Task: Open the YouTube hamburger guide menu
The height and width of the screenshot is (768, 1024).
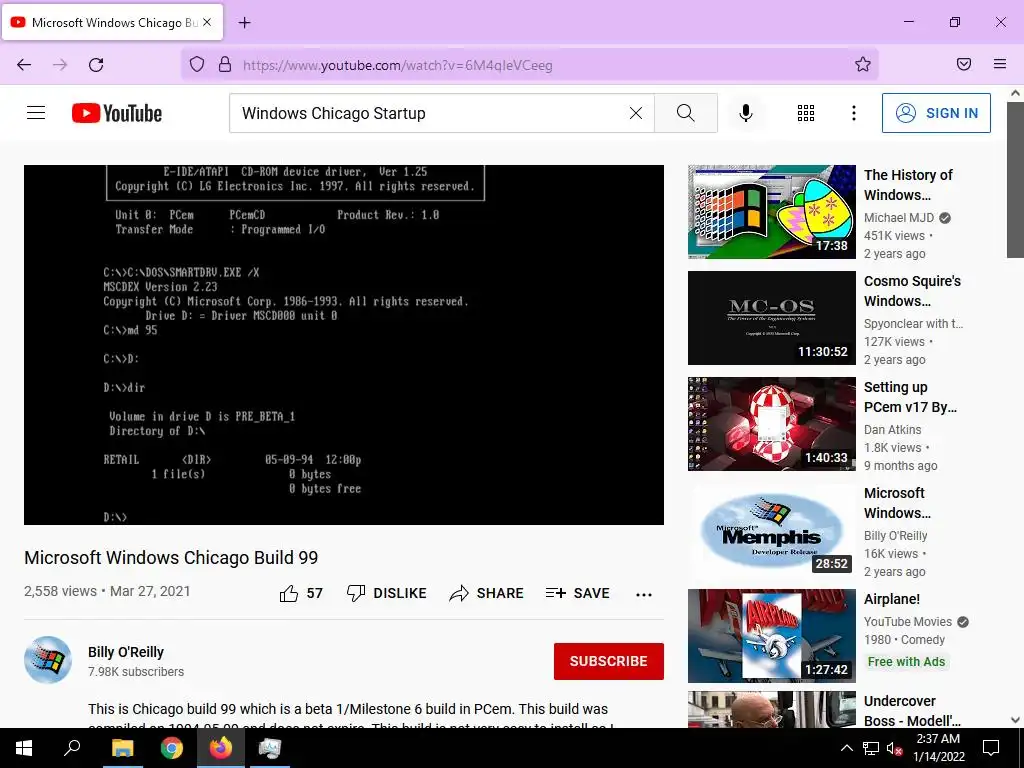Action: [36, 113]
